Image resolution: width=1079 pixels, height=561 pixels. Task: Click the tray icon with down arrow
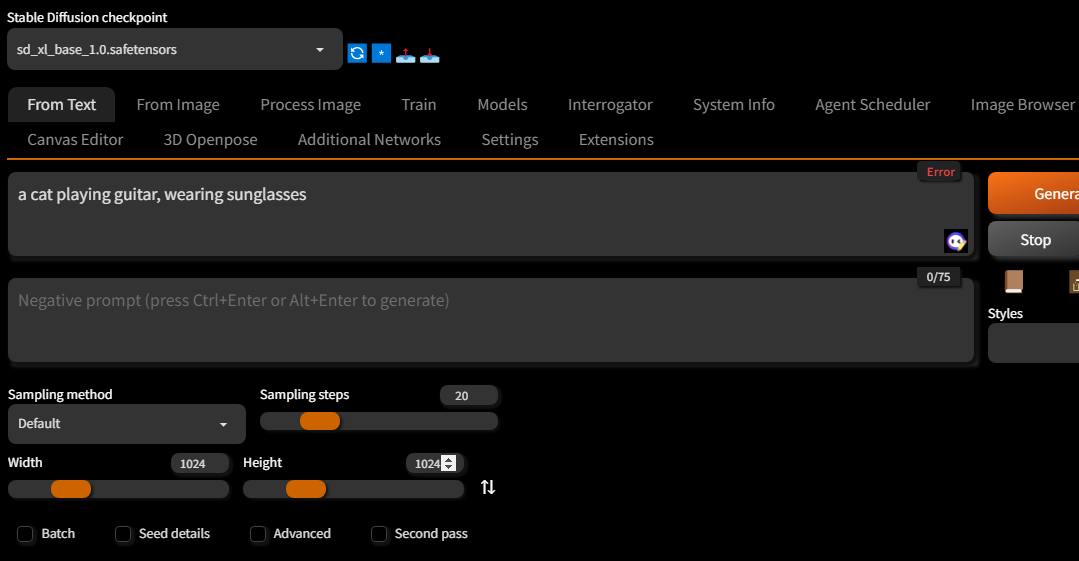click(429, 54)
